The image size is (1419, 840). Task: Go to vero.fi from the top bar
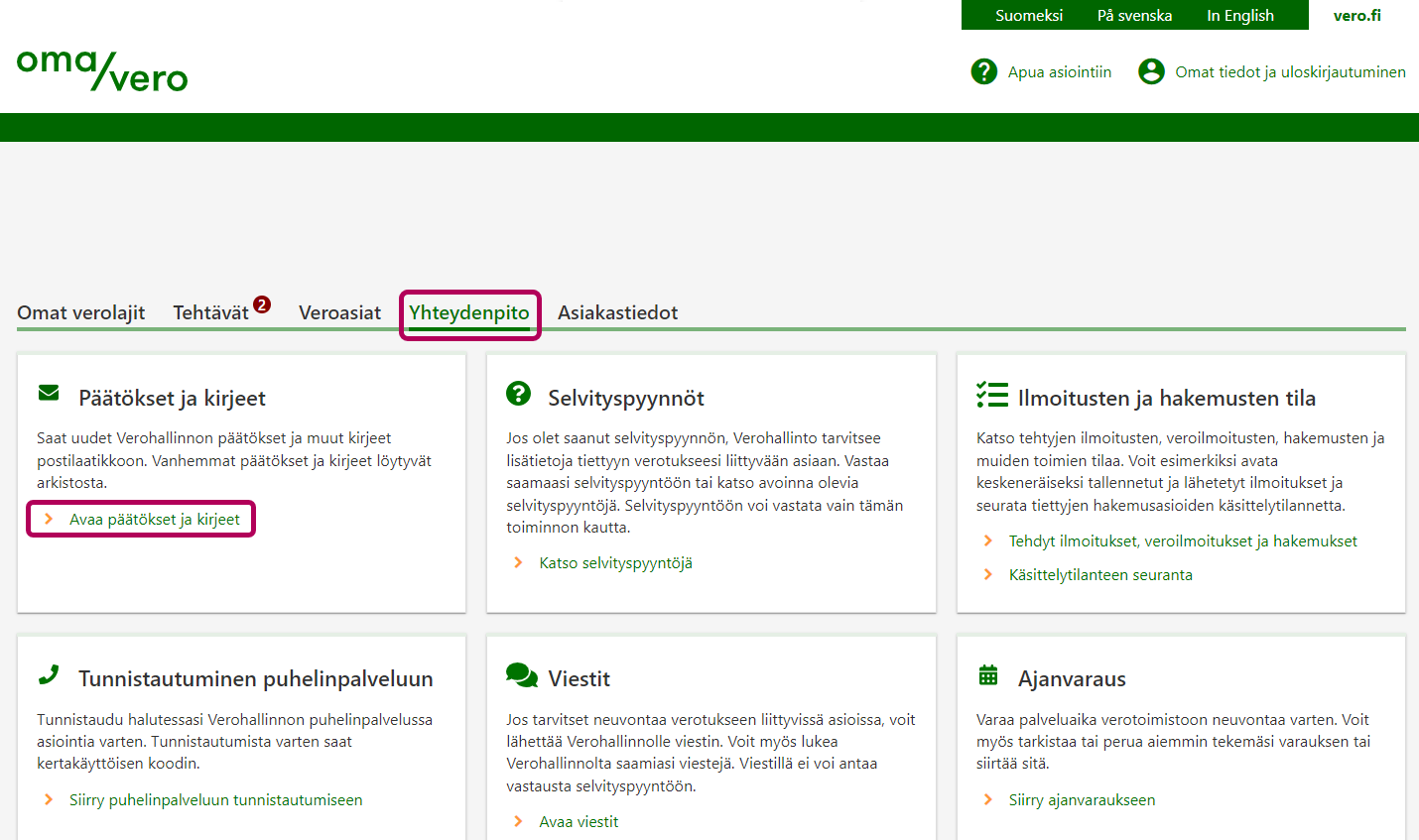click(x=1357, y=15)
